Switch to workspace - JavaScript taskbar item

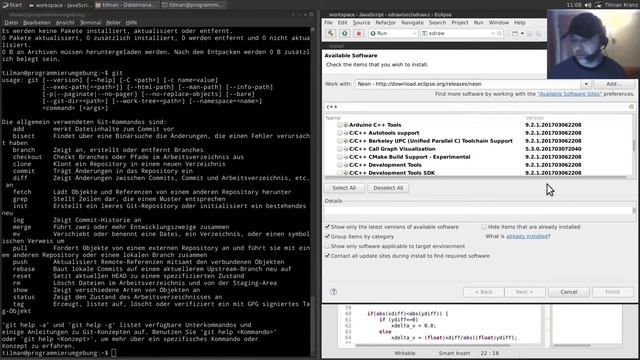(x=60, y=5)
